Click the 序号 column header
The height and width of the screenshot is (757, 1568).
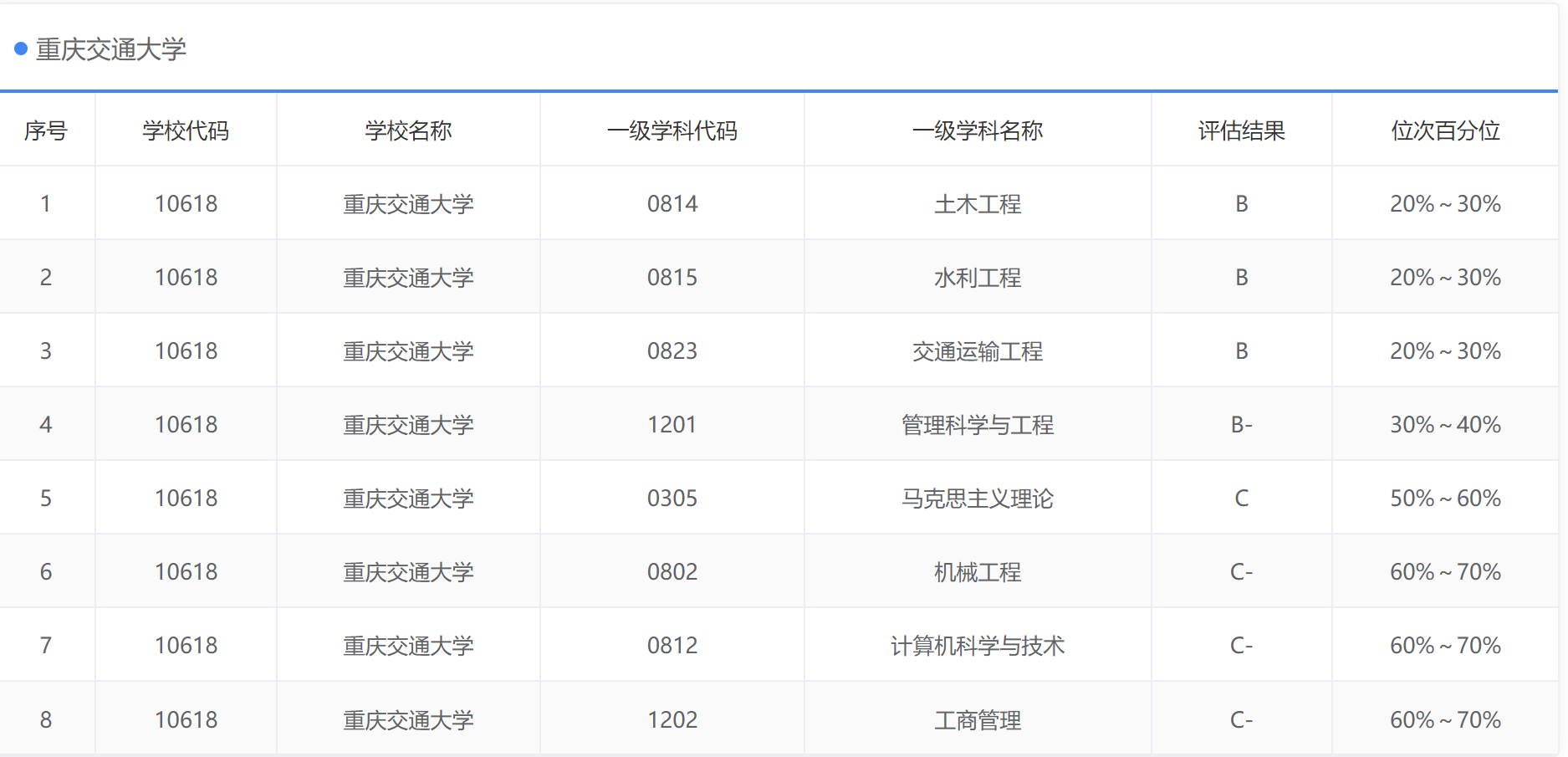pyautogui.click(x=47, y=130)
